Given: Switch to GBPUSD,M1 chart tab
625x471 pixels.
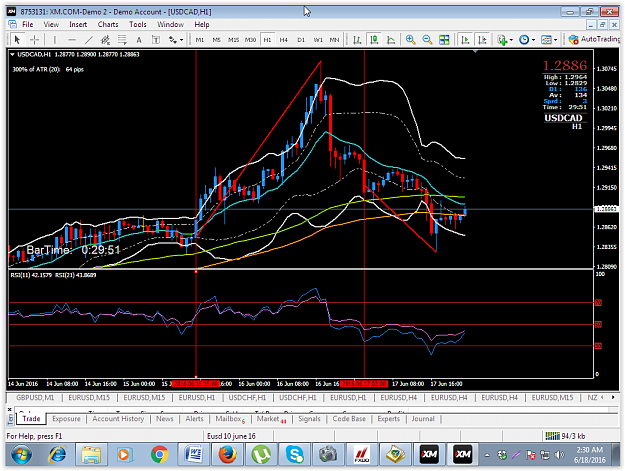Looking at the screenshot, I should tap(35, 397).
